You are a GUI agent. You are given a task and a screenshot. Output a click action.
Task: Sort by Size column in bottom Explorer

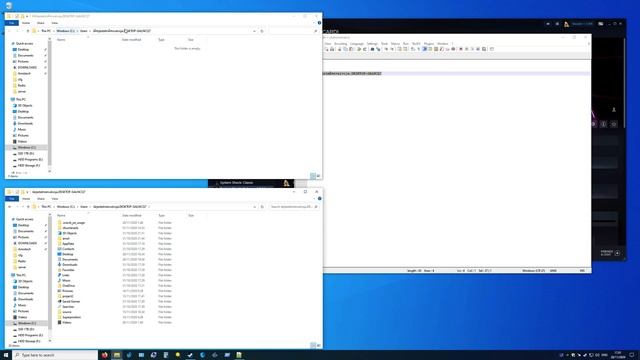(x=191, y=216)
